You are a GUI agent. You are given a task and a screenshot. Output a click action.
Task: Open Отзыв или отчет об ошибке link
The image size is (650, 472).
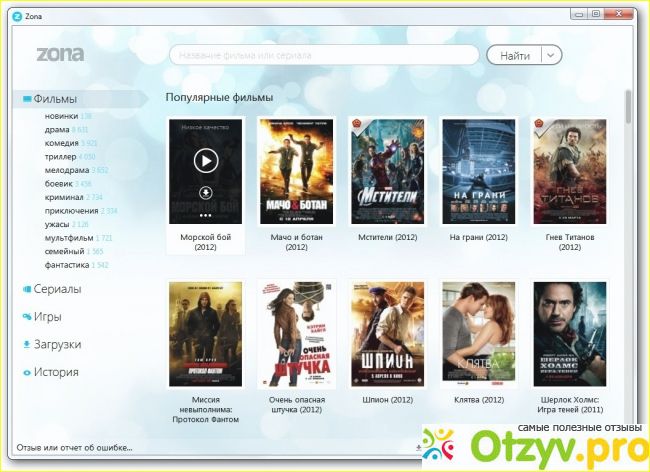click(75, 448)
